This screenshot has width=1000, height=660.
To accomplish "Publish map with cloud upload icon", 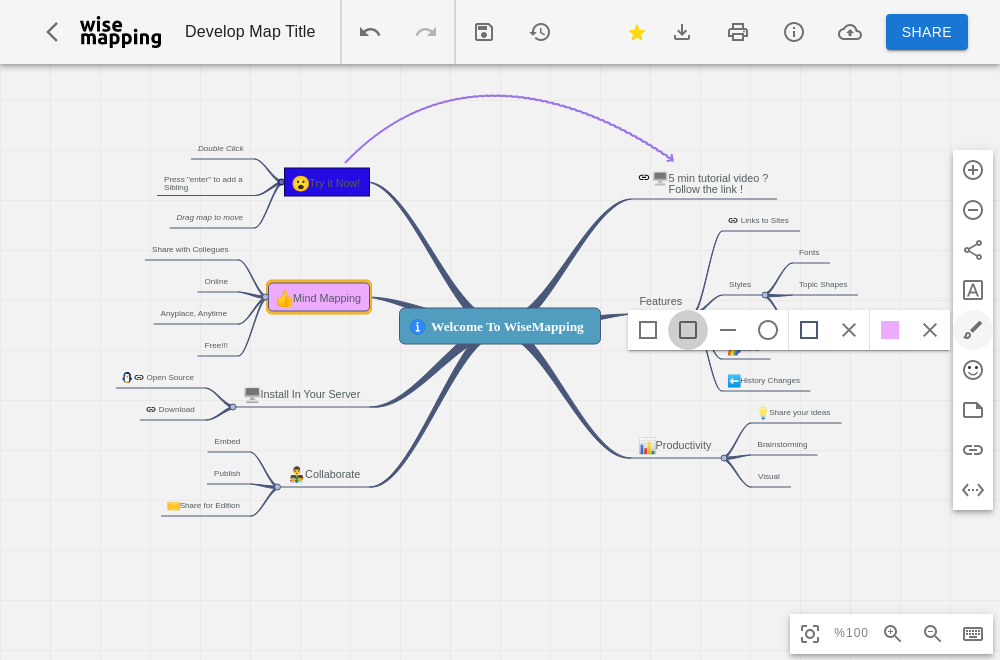I will [x=849, y=32].
